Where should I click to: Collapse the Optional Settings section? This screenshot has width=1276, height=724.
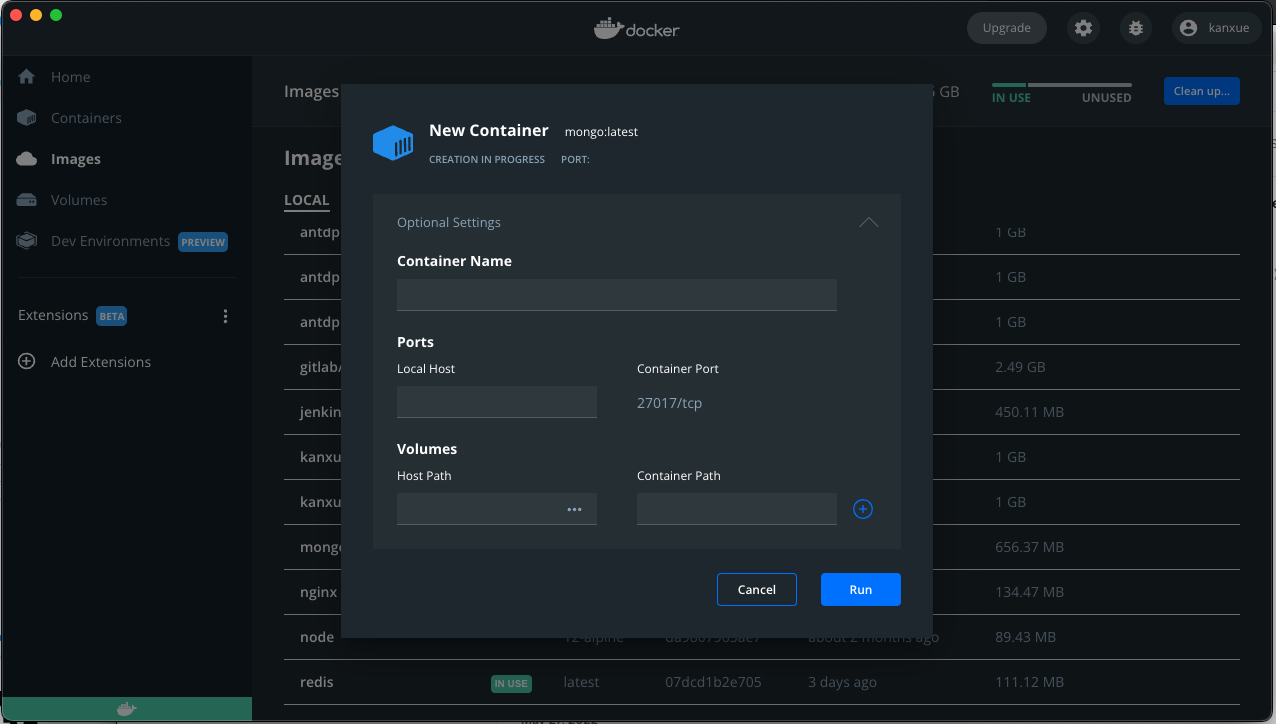coord(869,222)
